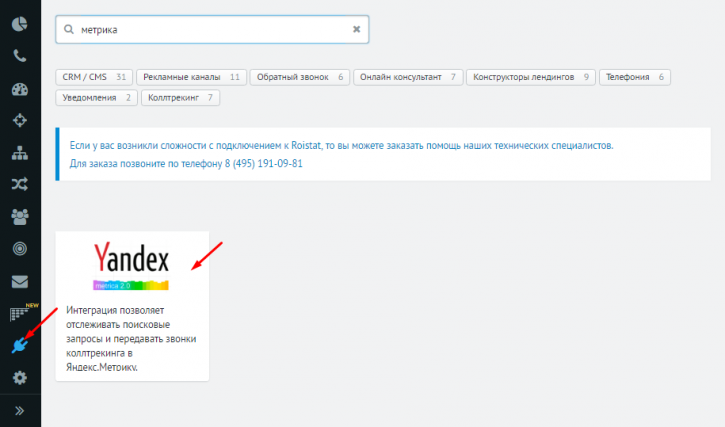This screenshot has width=725, height=427.
Task: Expand the sidebar with double chevron
Action: click(19, 411)
